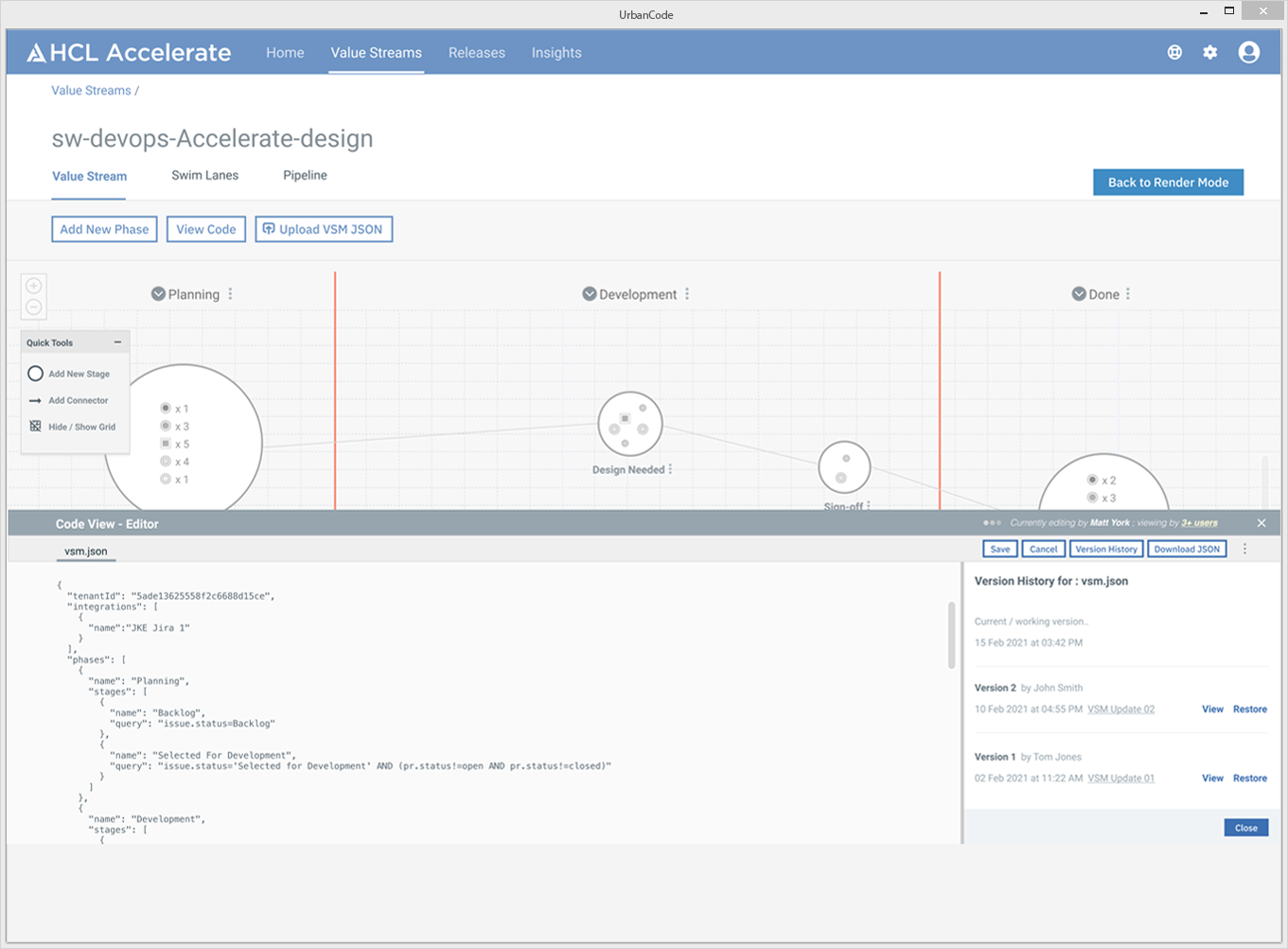The image size is (1288, 949).
Task: Collapse the Quick Tools panel
Action: point(117,343)
